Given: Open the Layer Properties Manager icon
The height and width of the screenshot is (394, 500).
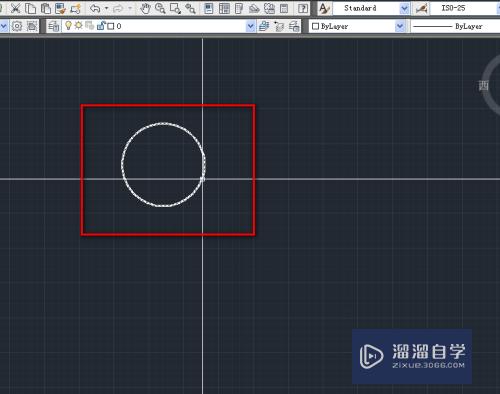Looking at the screenshot, I should [54, 26].
